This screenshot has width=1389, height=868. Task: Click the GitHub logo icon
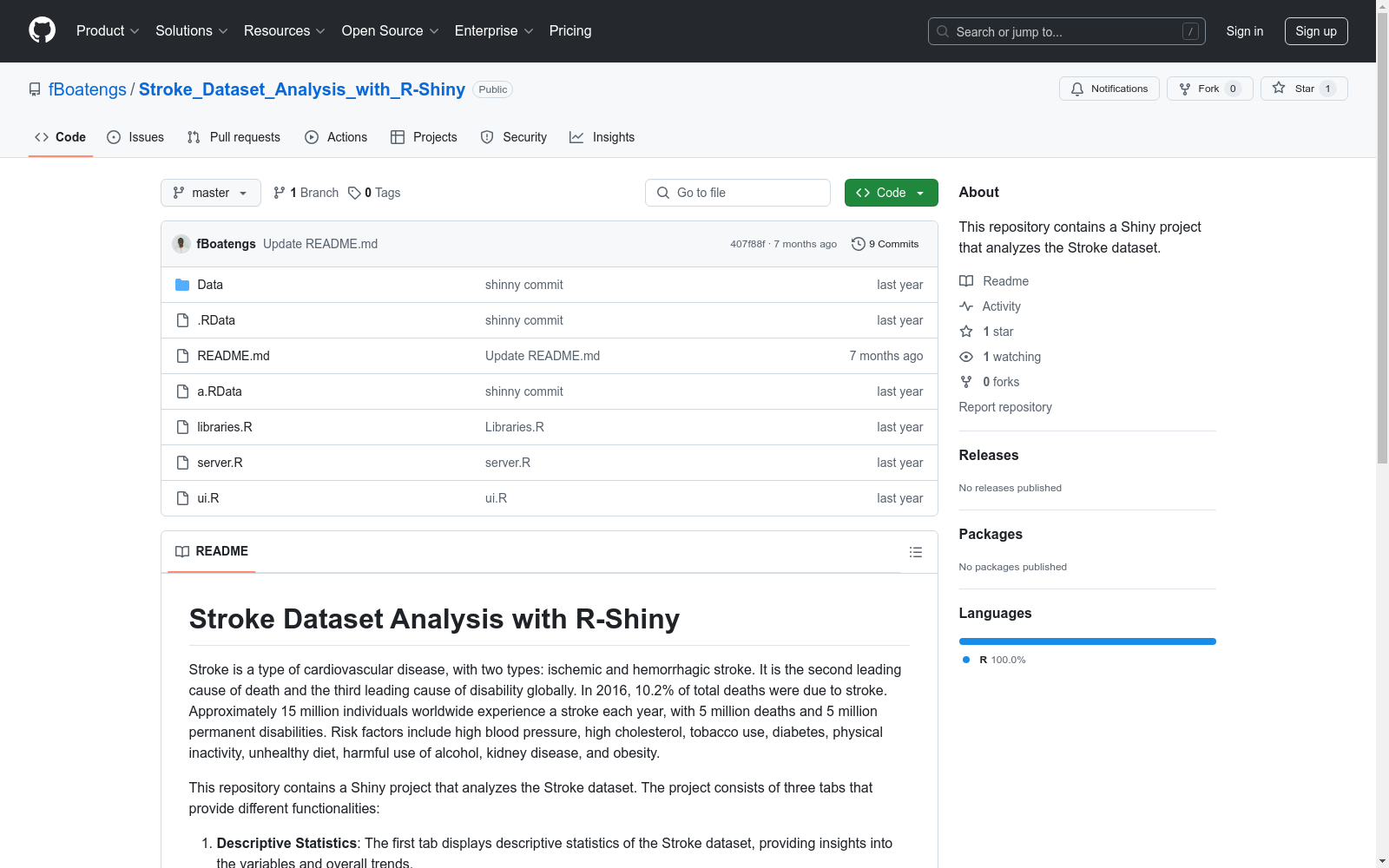click(x=42, y=30)
